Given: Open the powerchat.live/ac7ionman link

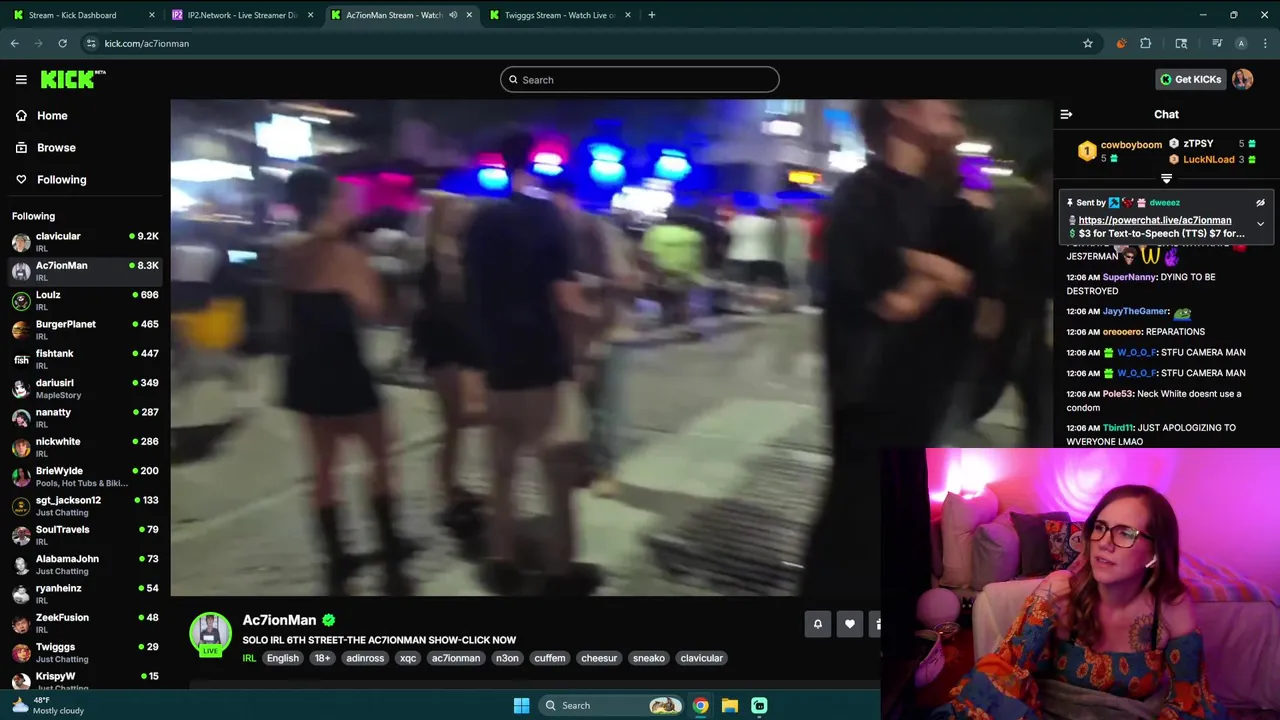Looking at the screenshot, I should point(1155,220).
